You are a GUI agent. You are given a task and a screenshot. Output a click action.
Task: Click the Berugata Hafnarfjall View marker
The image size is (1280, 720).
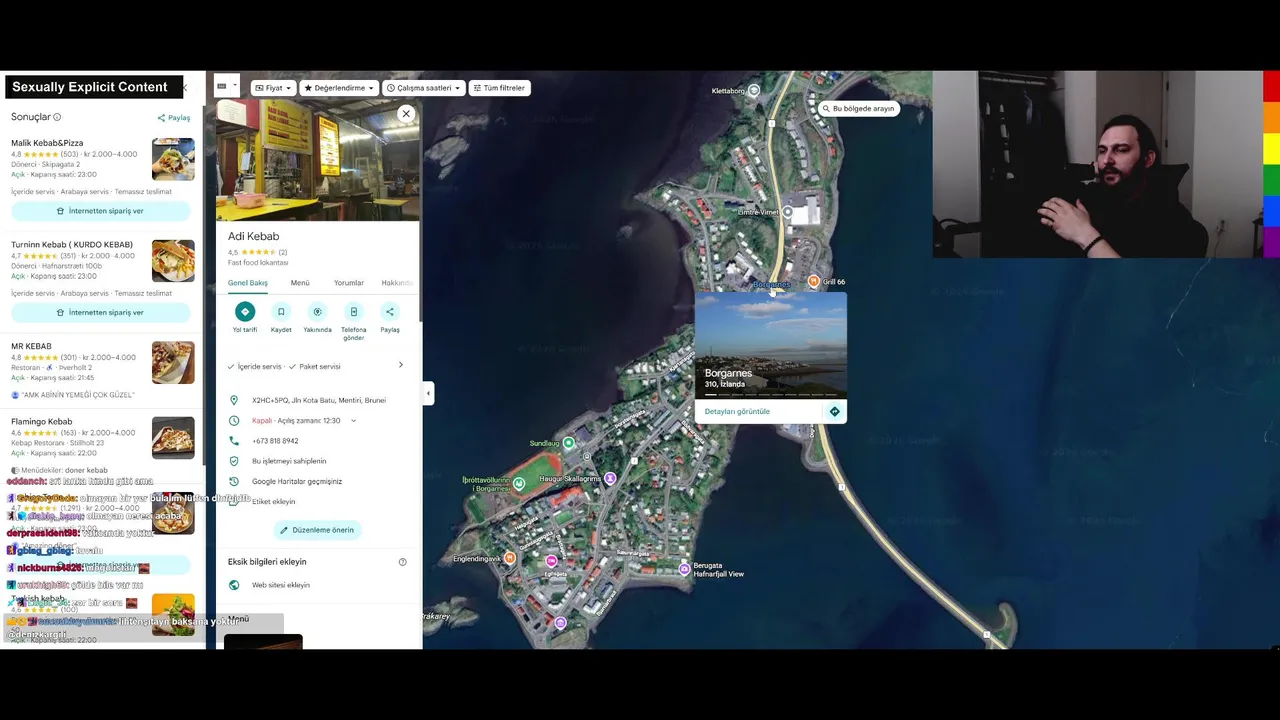coord(685,569)
